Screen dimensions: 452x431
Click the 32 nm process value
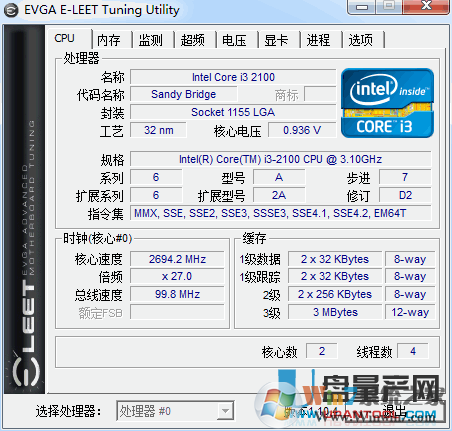[x=158, y=130]
